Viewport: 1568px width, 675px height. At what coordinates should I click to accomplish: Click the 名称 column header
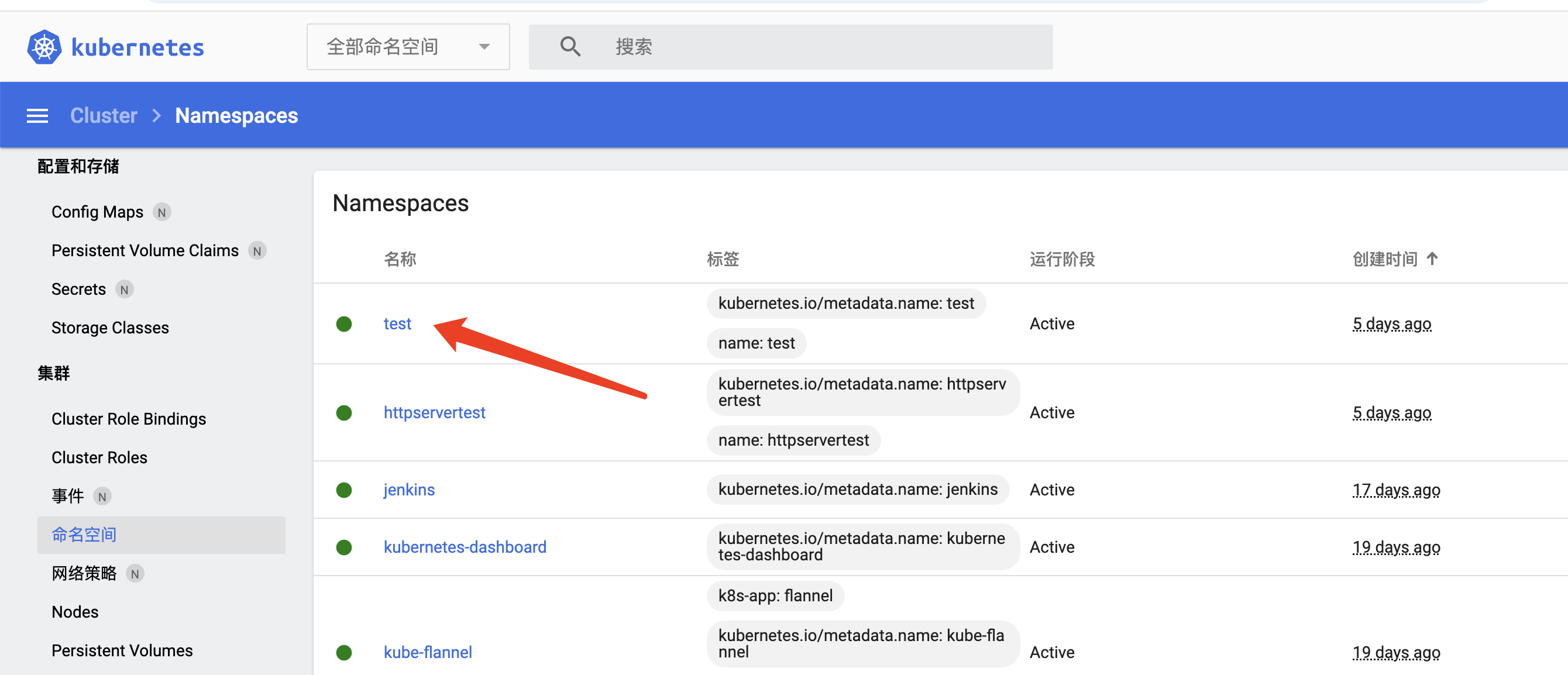click(400, 259)
